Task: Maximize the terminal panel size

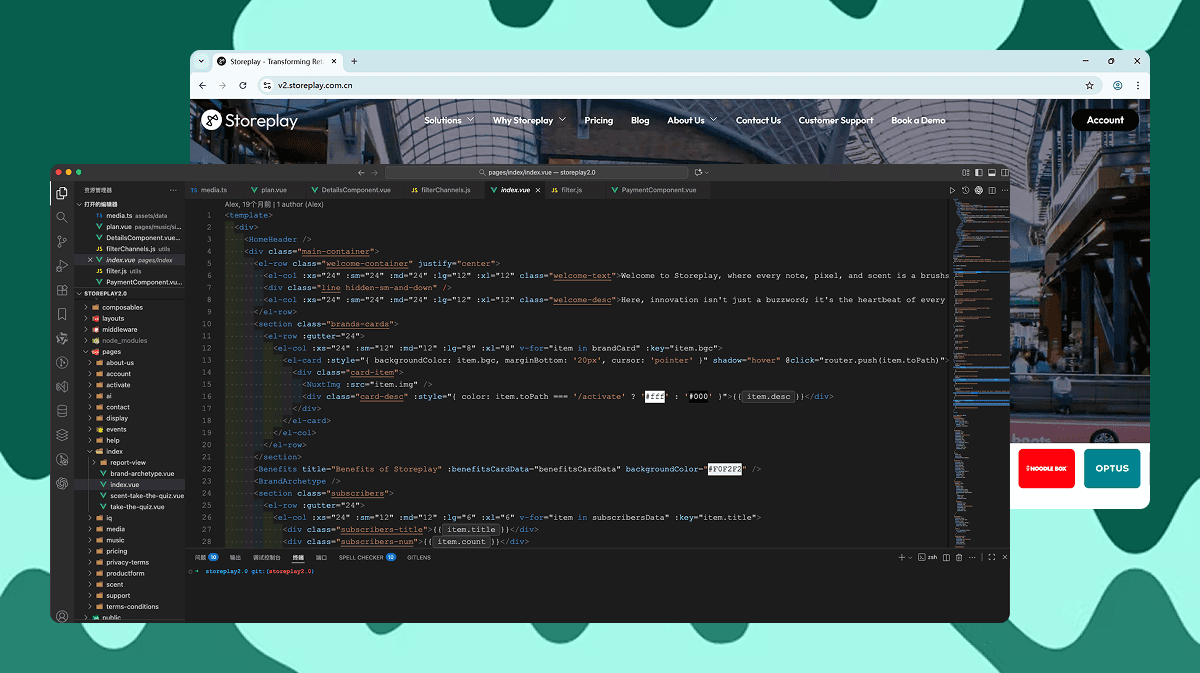Action: pyautogui.click(x=990, y=557)
